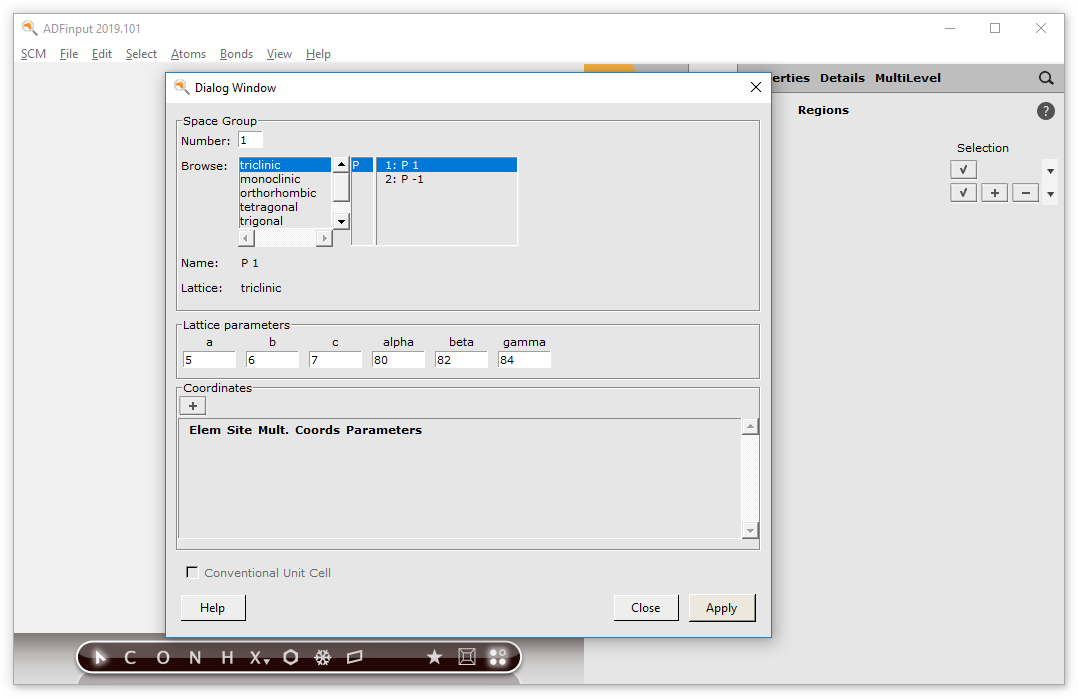Image resolution: width=1078 pixels, height=698 pixels.
Task: Click the star structures tool icon
Action: pos(434,657)
